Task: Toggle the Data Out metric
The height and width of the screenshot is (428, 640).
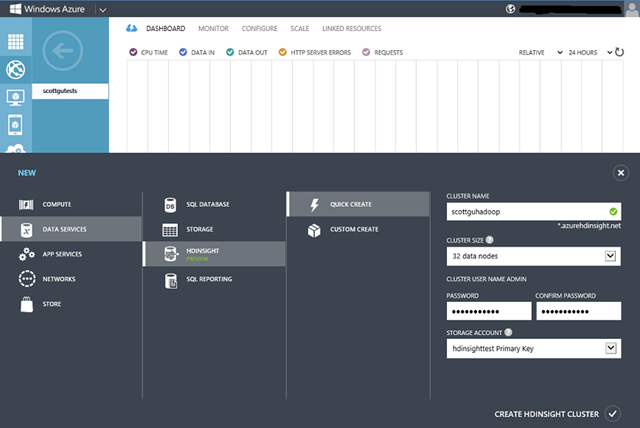Action: (230, 52)
